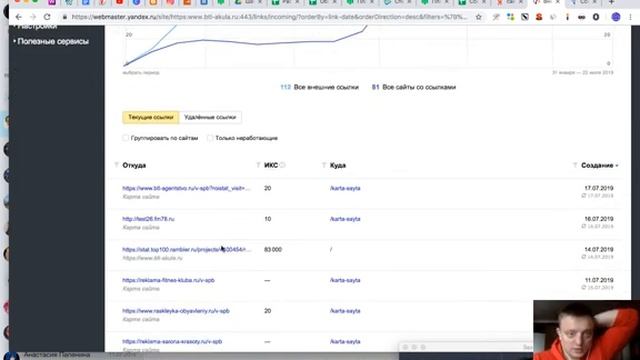
Task: Open the red S browser extension
Action: pyautogui.click(x=539, y=17)
